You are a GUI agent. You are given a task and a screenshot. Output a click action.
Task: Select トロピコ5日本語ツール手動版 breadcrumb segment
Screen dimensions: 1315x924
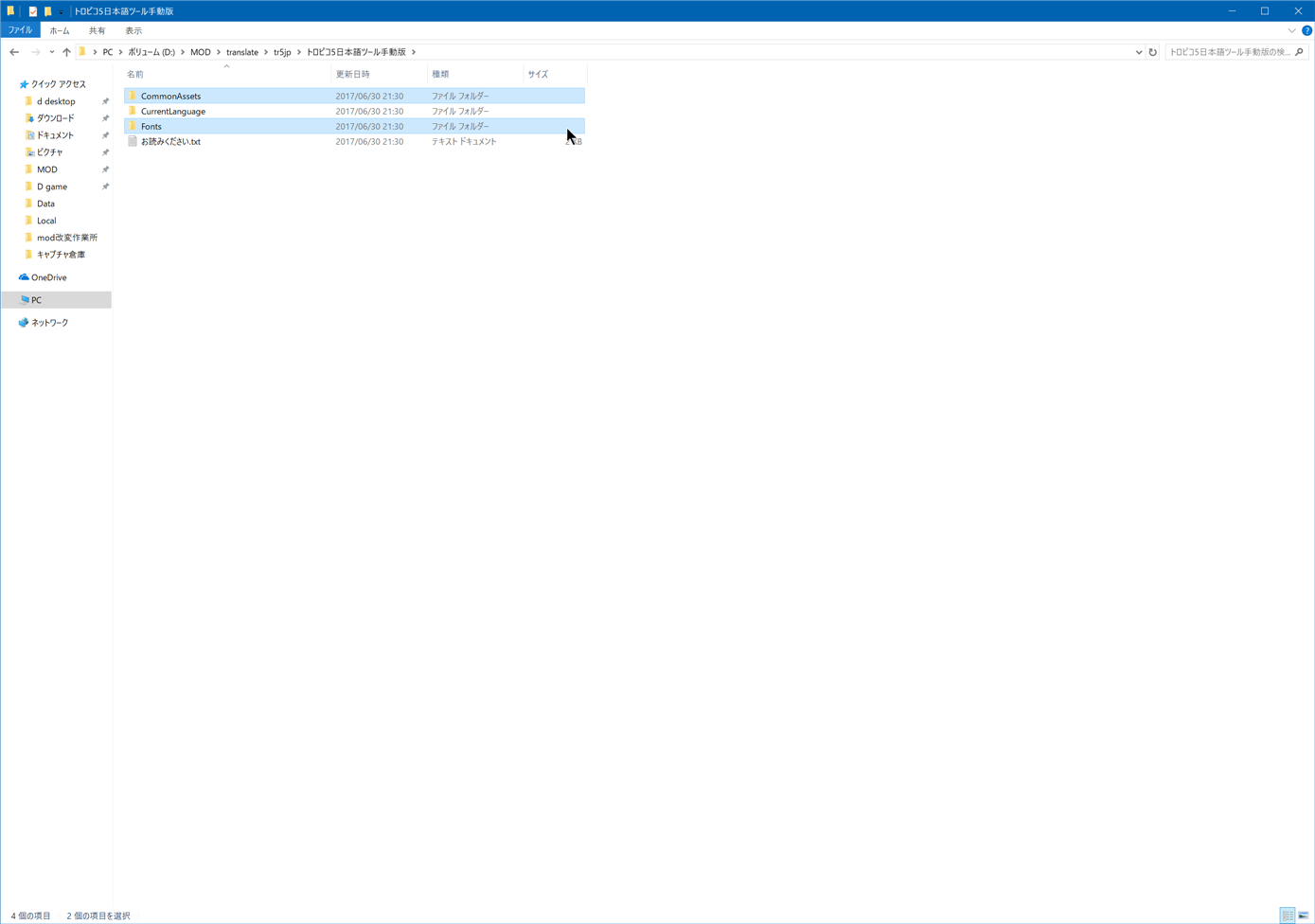point(356,52)
